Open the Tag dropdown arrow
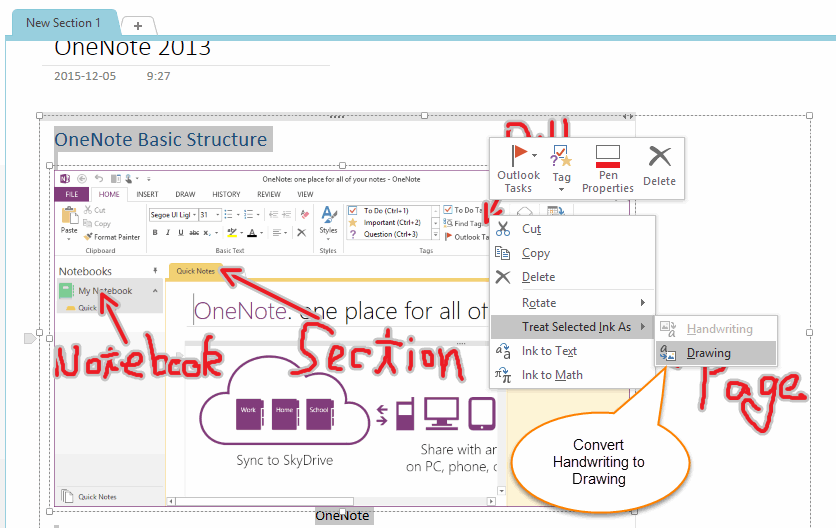This screenshot has height=528, width=836. click(561, 189)
